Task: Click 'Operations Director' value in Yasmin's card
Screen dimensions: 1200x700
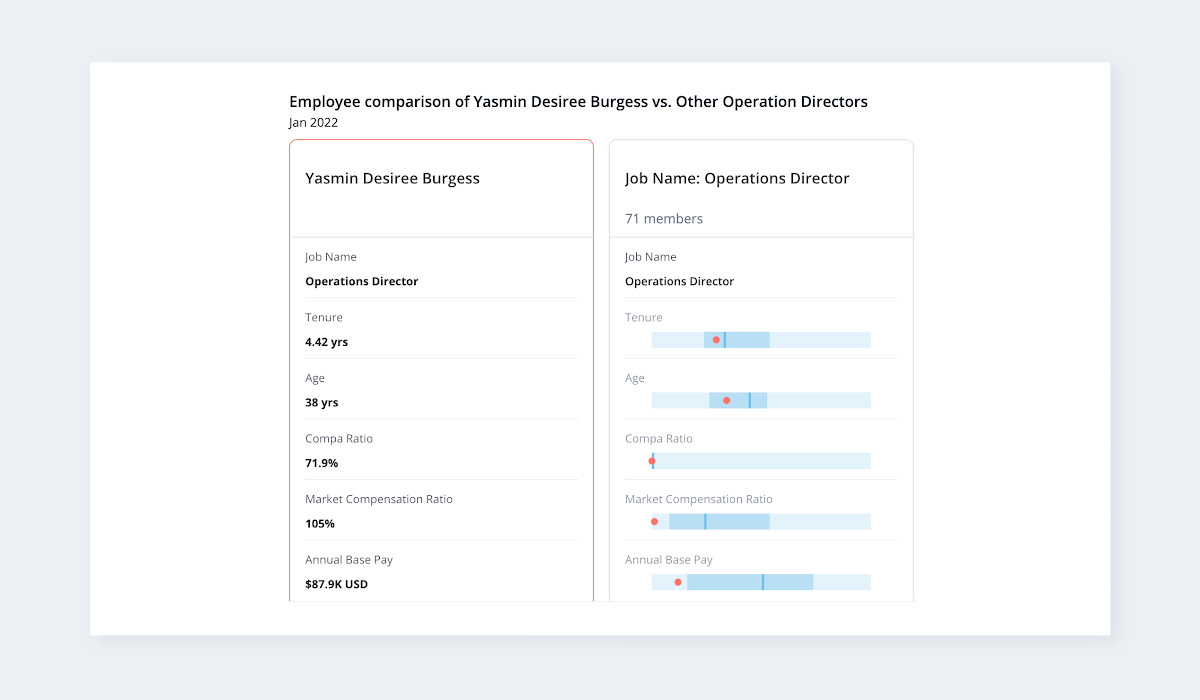Action: 362,282
